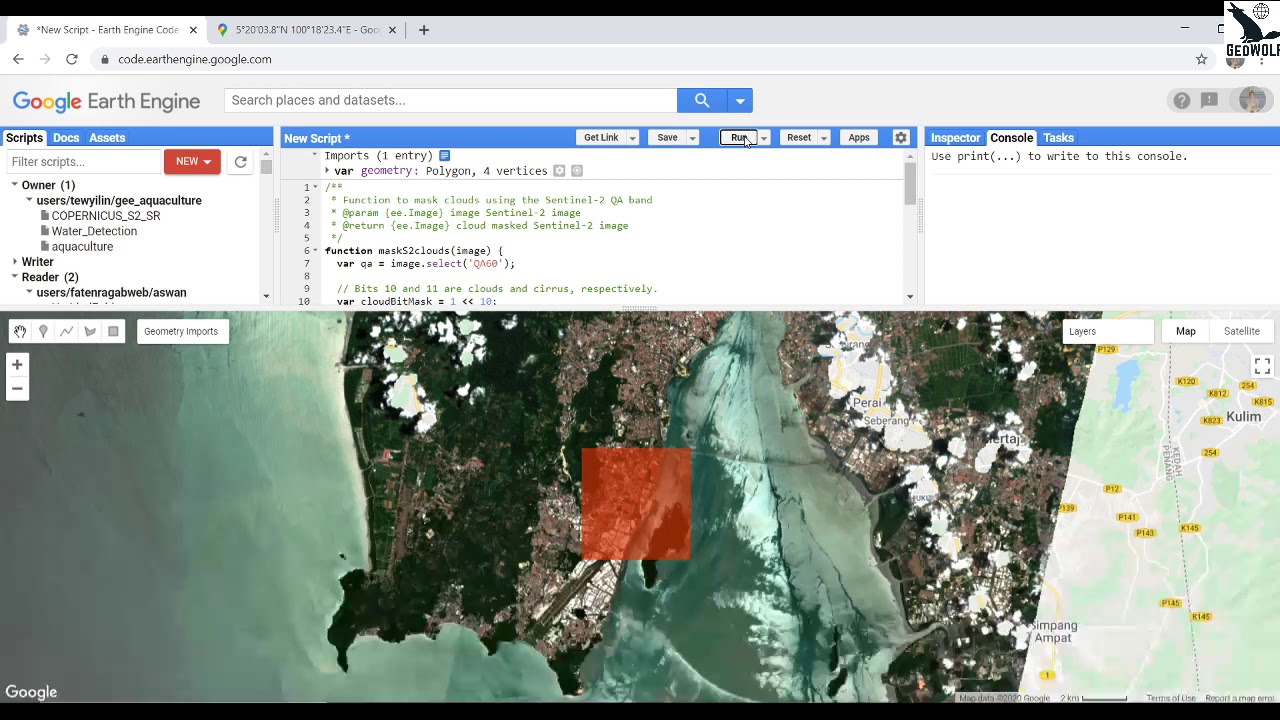The width and height of the screenshot is (1280, 720).
Task: Click the Get Link button
Action: point(601,138)
